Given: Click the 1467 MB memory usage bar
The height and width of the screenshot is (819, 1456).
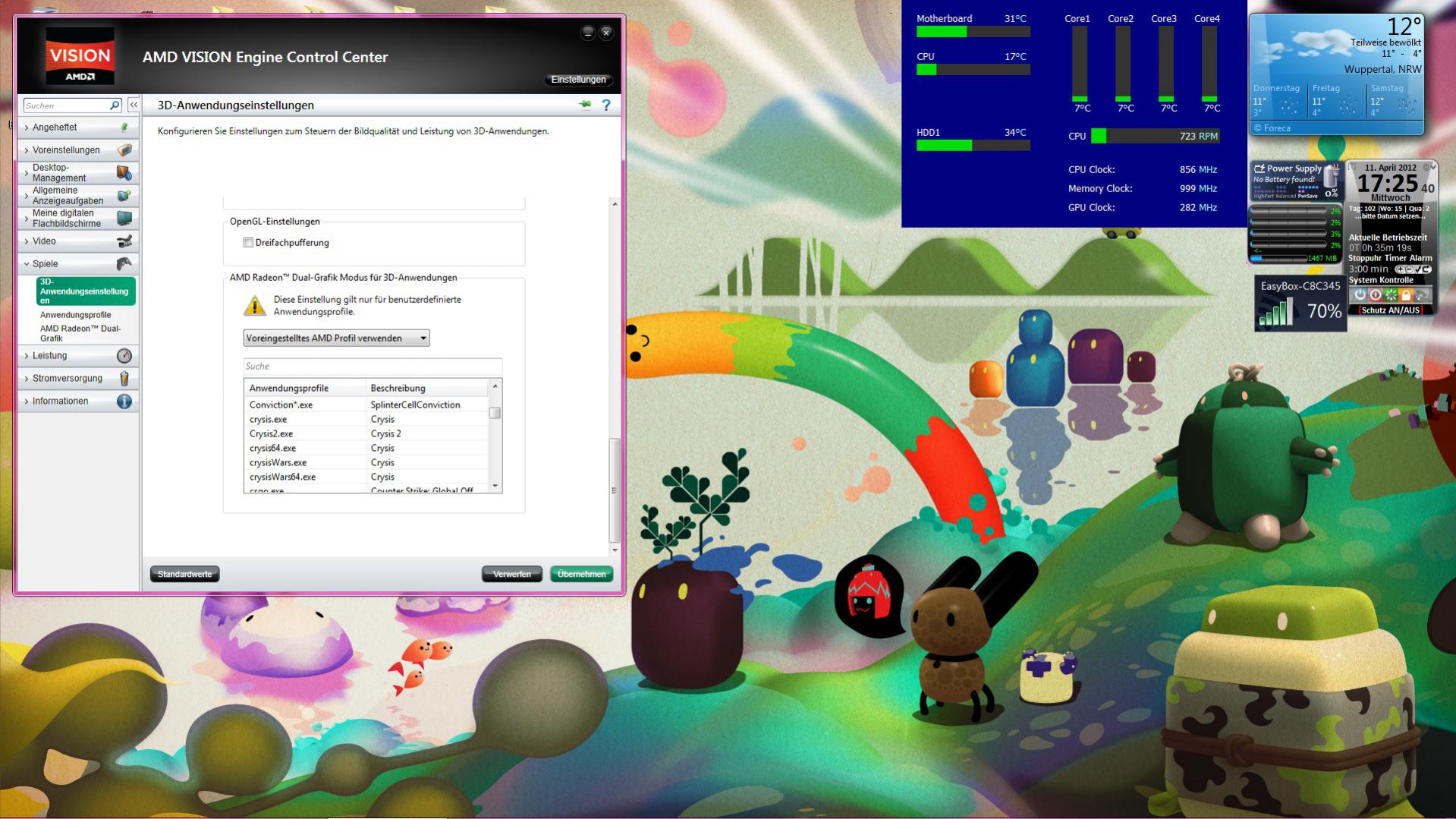Looking at the screenshot, I should pyautogui.click(x=1279, y=258).
